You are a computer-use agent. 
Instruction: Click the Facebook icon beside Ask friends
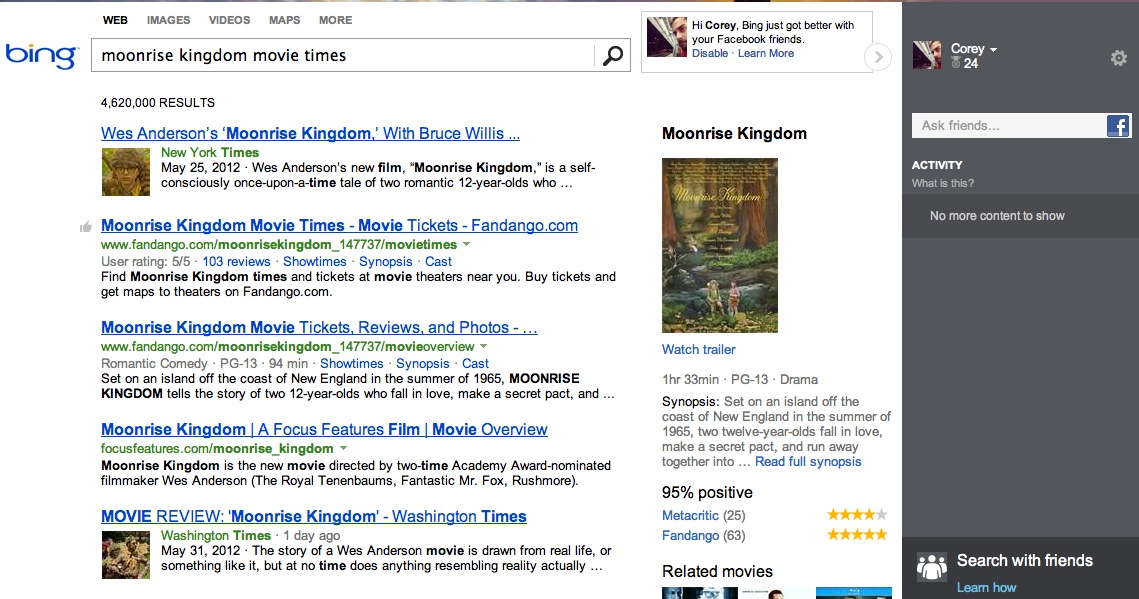click(1118, 126)
